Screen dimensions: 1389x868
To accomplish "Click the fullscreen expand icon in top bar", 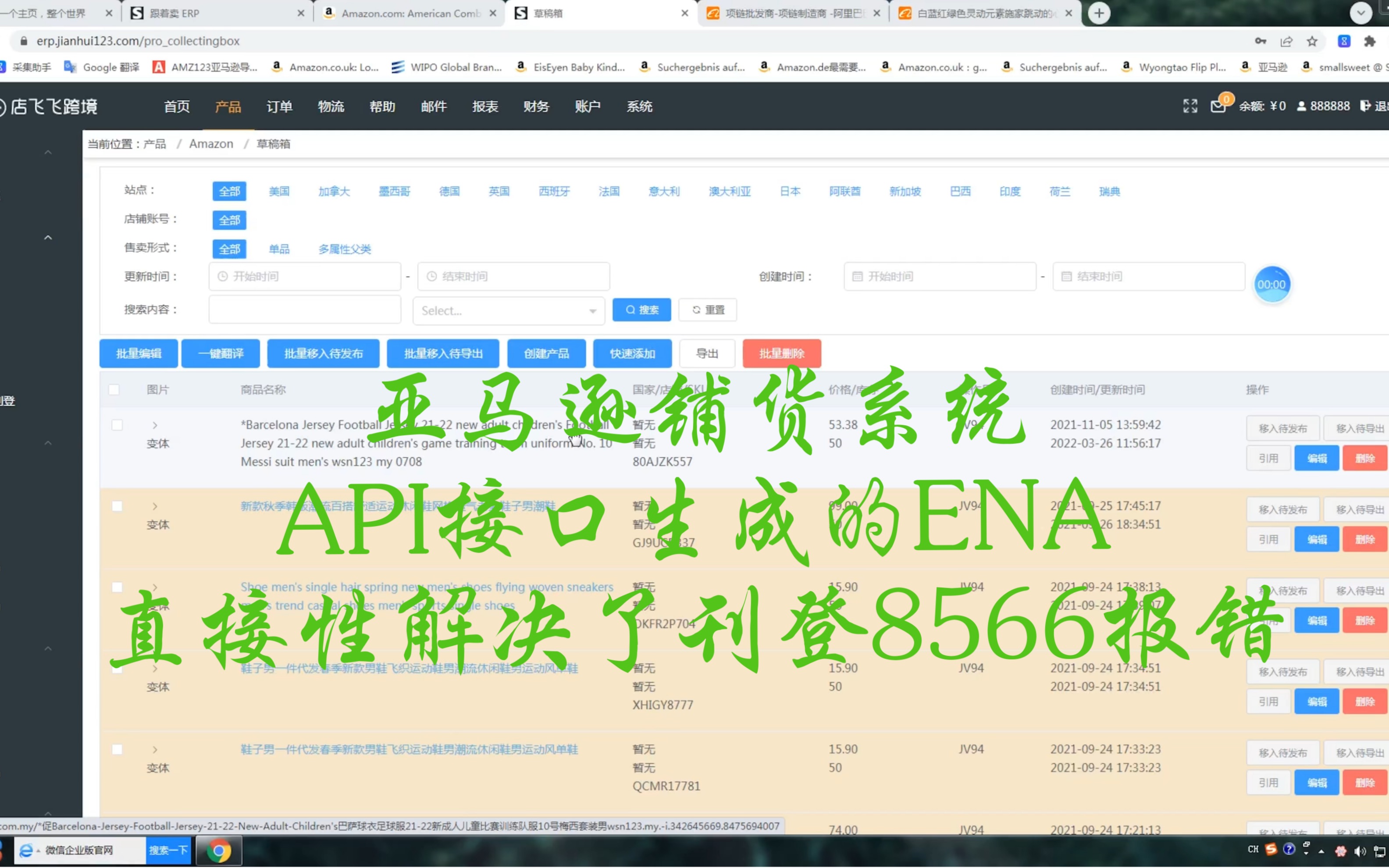I will 1190,106.
